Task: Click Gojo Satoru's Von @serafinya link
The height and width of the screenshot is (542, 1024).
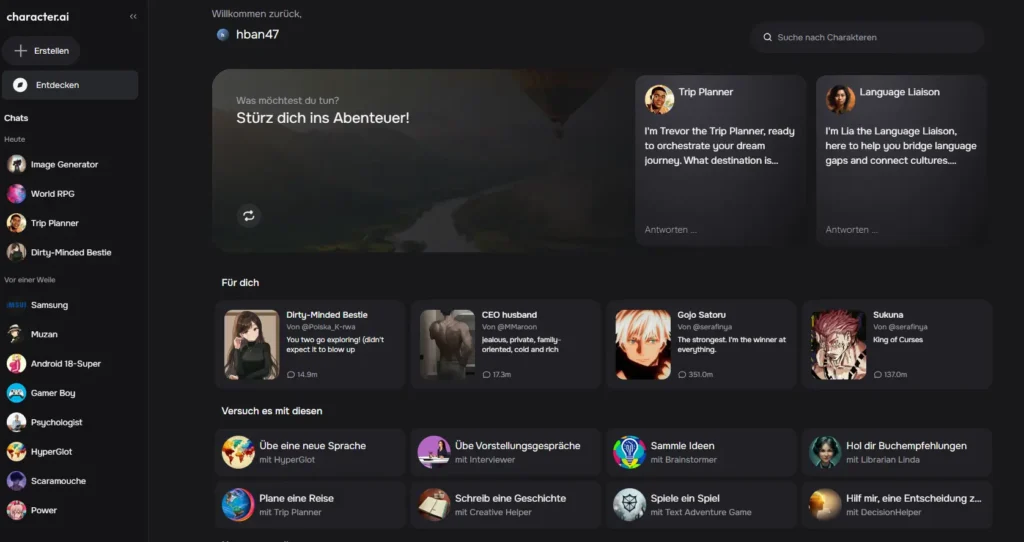Action: 705,327
